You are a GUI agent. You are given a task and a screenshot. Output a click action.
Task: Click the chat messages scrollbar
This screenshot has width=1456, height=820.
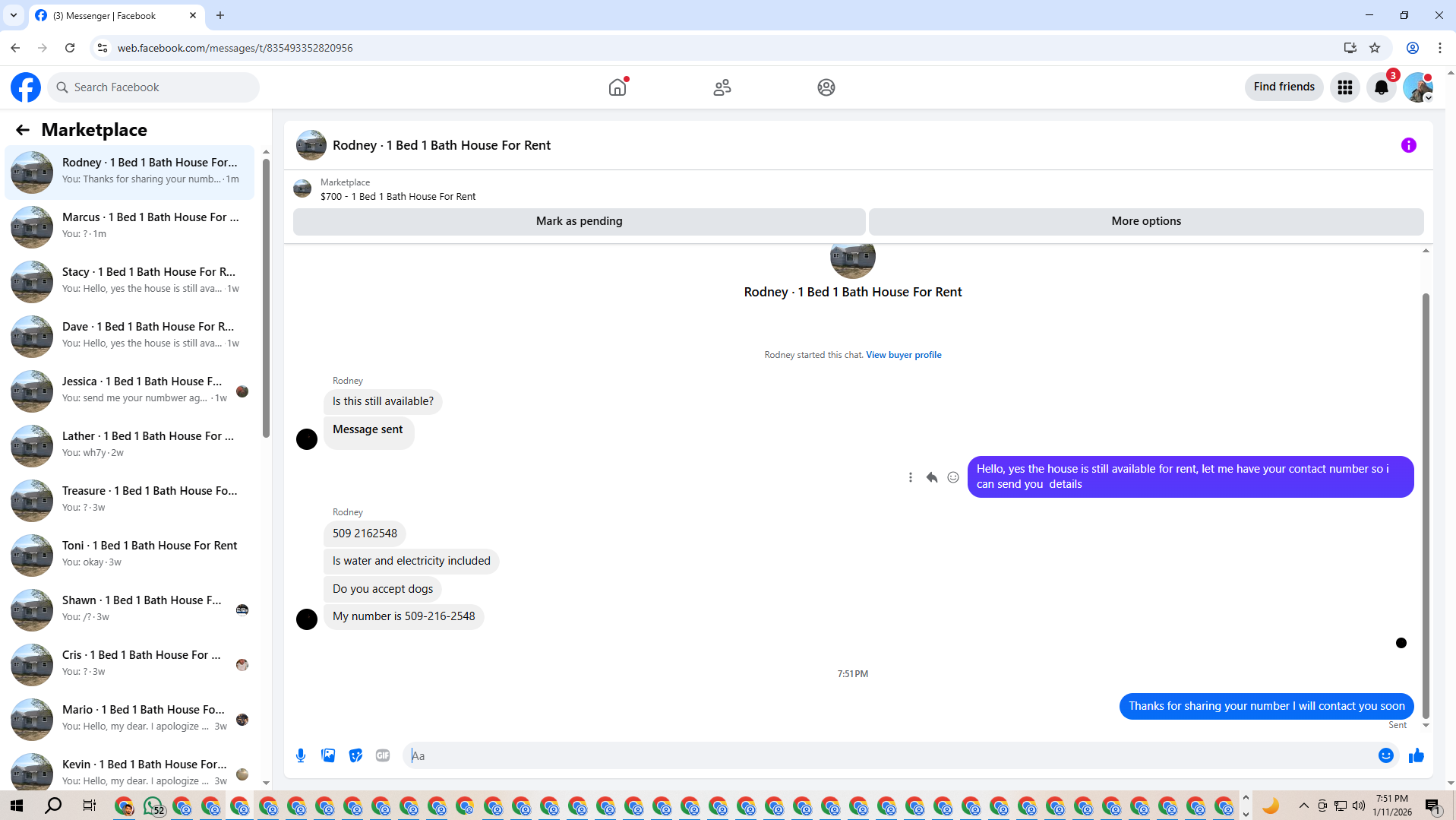1426,505
